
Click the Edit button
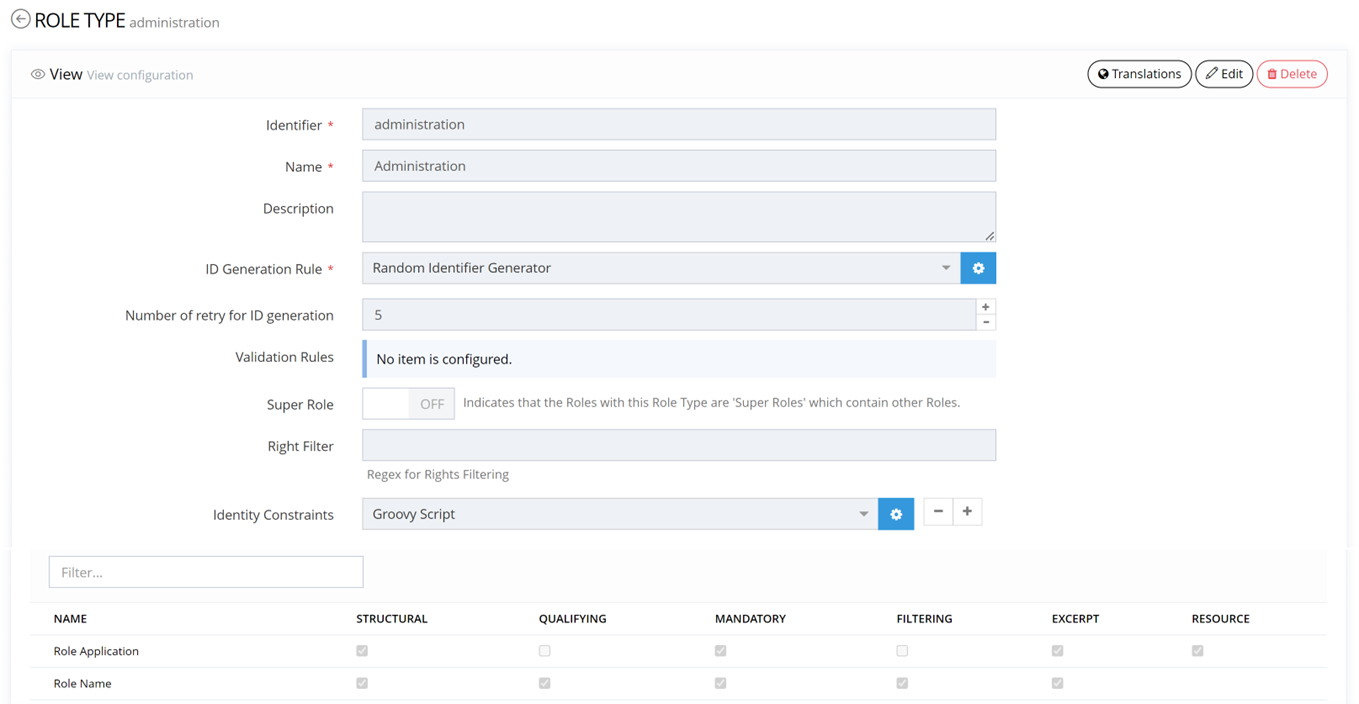tap(1224, 74)
